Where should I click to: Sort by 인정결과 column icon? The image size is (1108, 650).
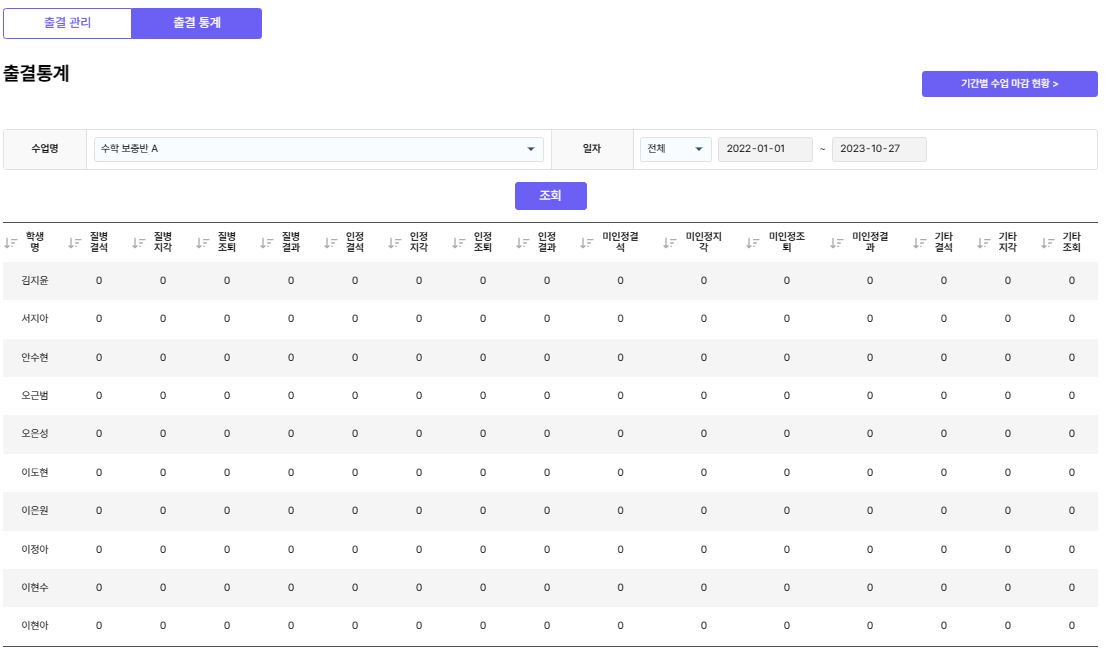coord(522,243)
